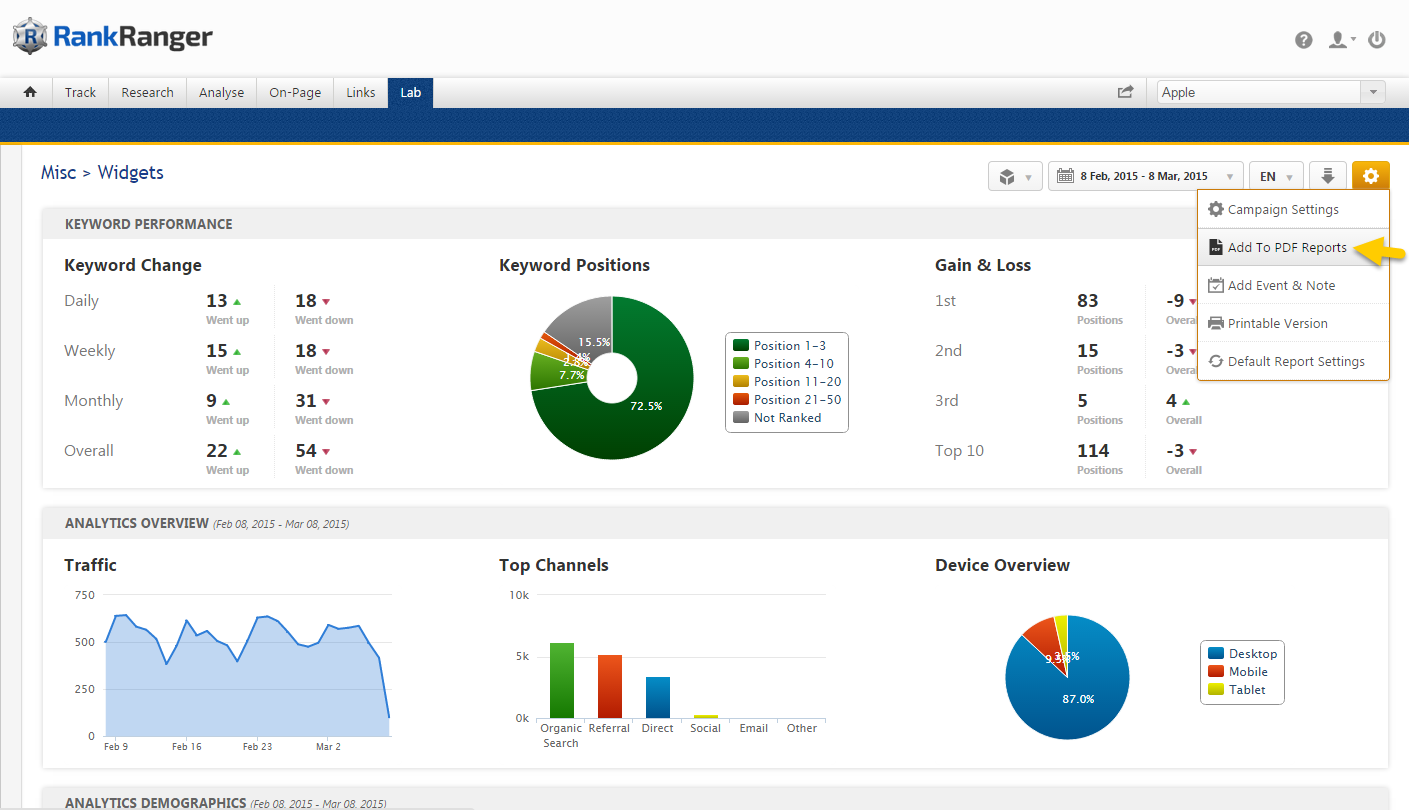Screen dimensions: 1409x810
Task: Select Add To PDF Reports
Action: point(1286,248)
